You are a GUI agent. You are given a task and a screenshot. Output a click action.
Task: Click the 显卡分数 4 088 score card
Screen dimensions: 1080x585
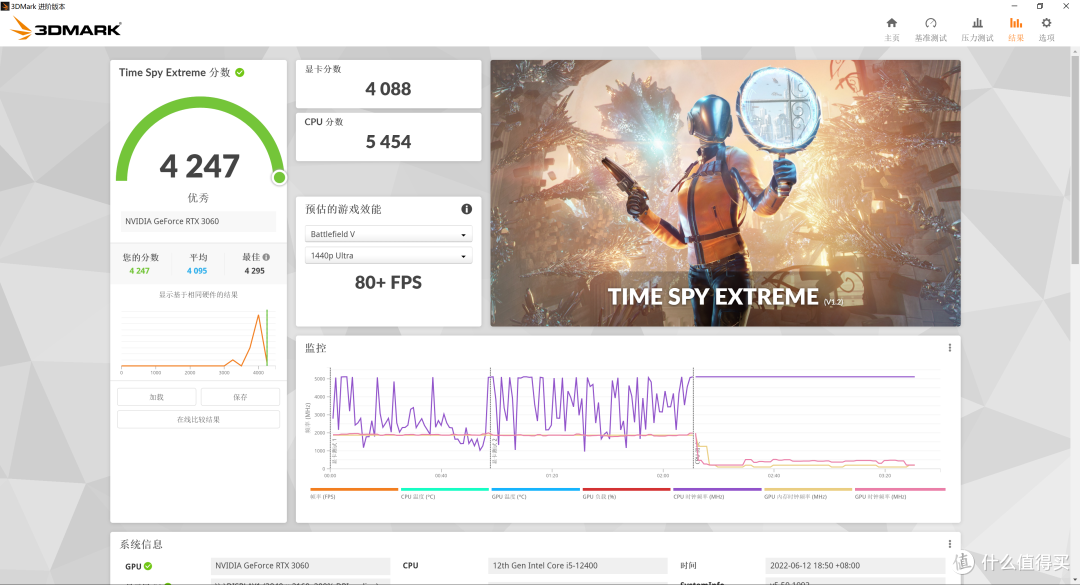(388, 83)
